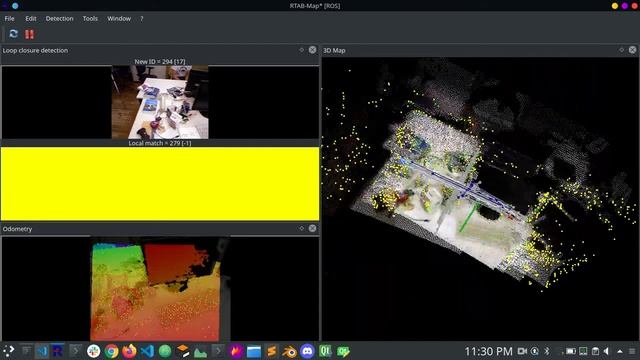Open the green system monitor taskbar icon

[200, 351]
